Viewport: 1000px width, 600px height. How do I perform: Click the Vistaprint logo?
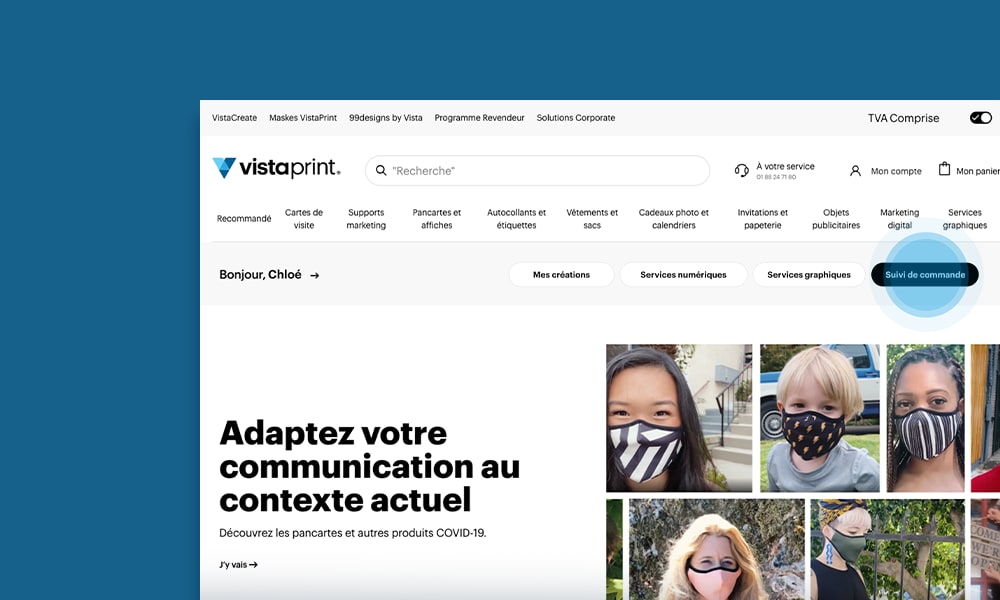pyautogui.click(x=276, y=168)
